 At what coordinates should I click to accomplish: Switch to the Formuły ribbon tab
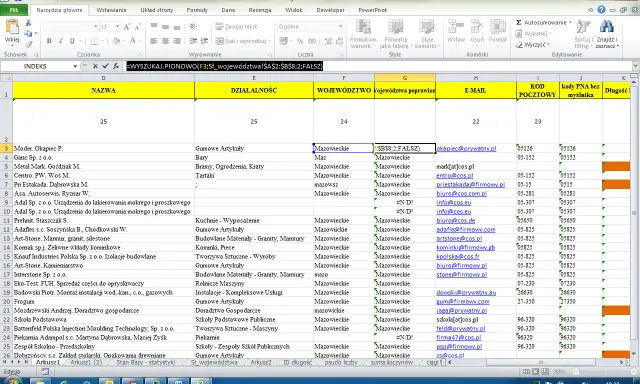[x=197, y=10]
